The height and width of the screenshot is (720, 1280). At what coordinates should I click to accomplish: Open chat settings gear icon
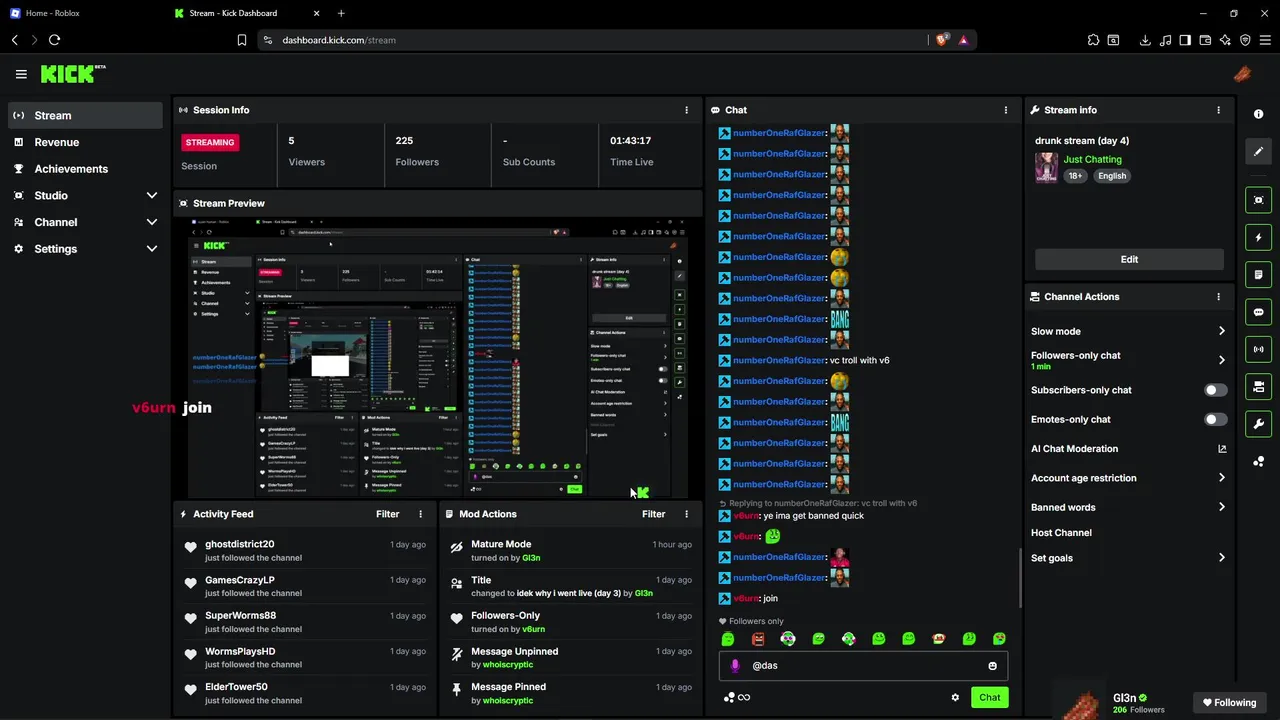click(955, 698)
